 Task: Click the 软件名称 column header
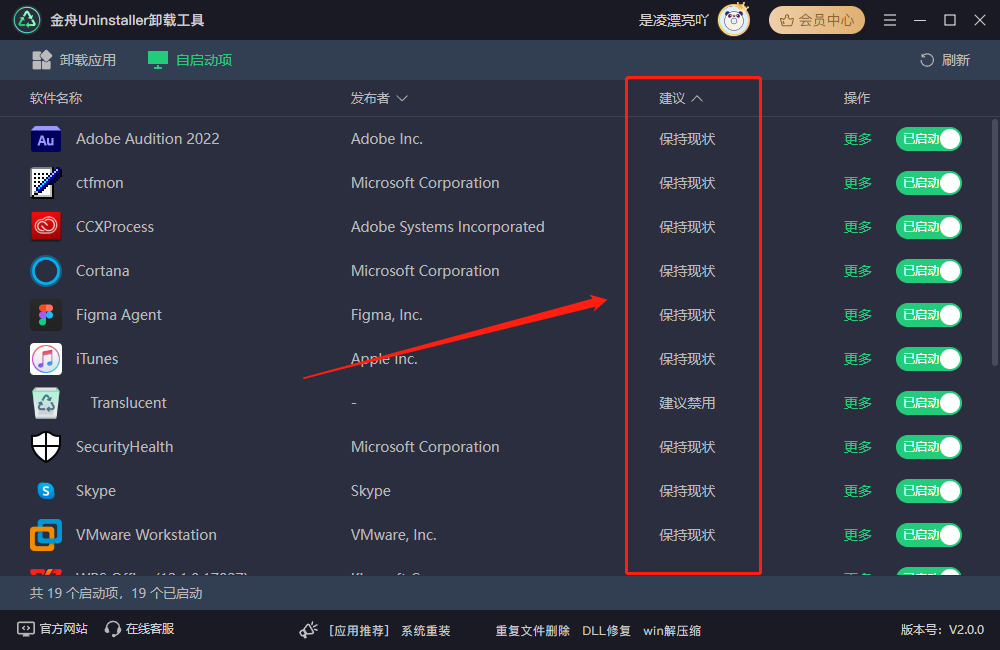(x=56, y=98)
